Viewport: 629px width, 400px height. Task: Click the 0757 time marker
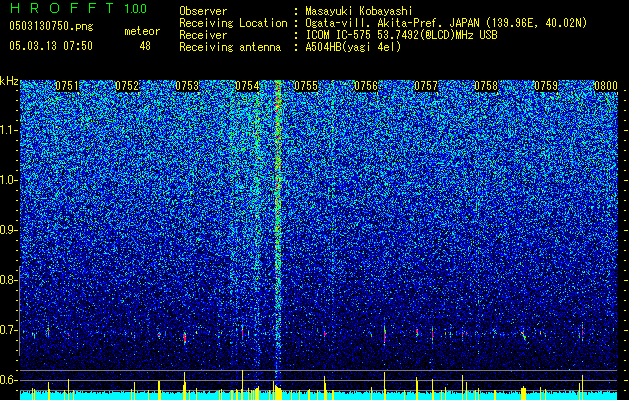[x=426, y=86]
